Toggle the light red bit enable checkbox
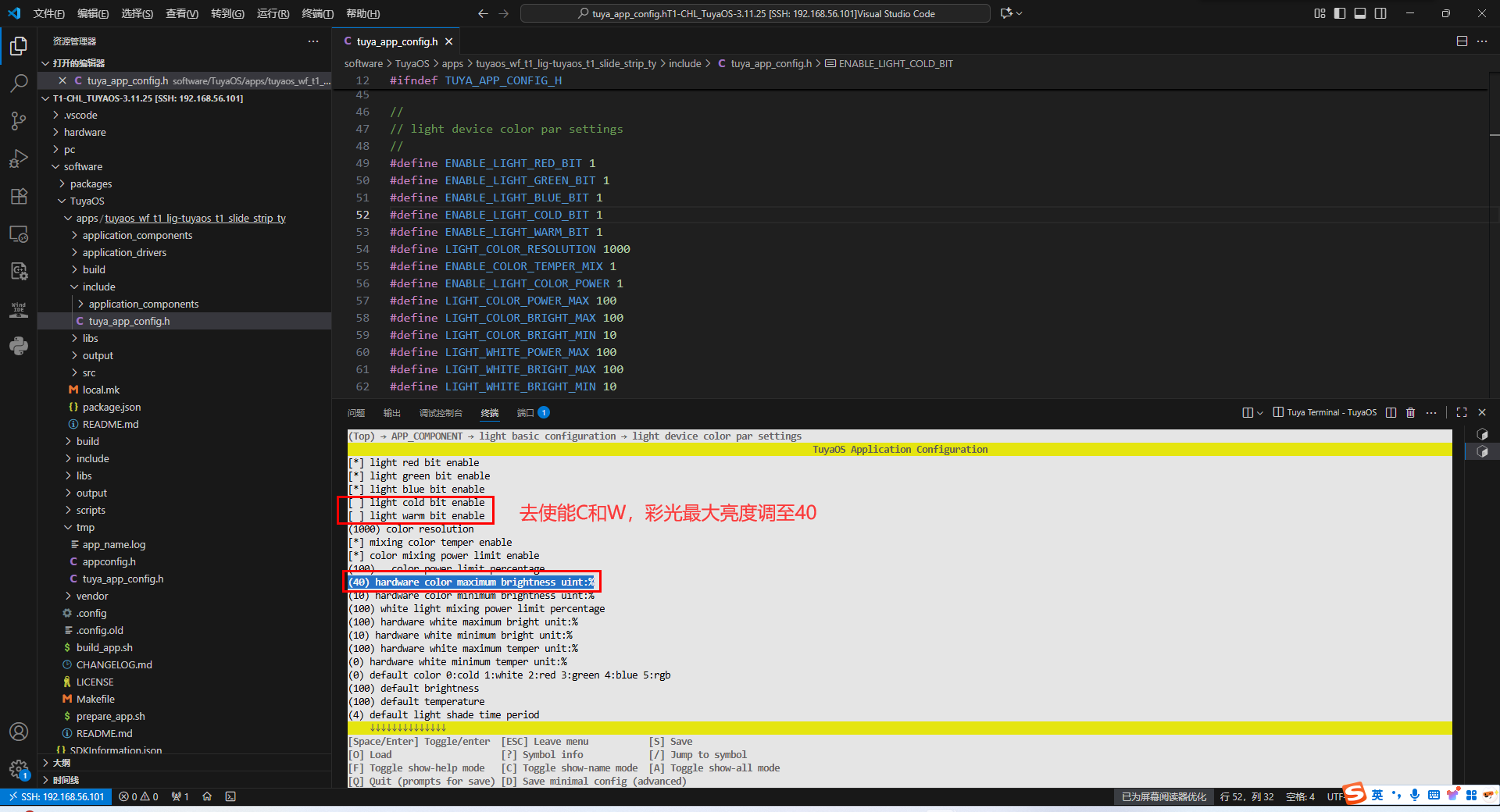Screen dimensions: 1500x812 [356, 463]
